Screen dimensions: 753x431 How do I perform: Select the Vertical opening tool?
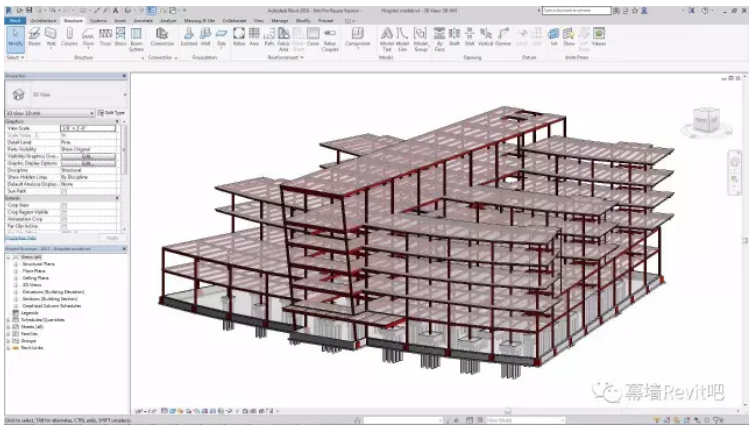coord(486,37)
